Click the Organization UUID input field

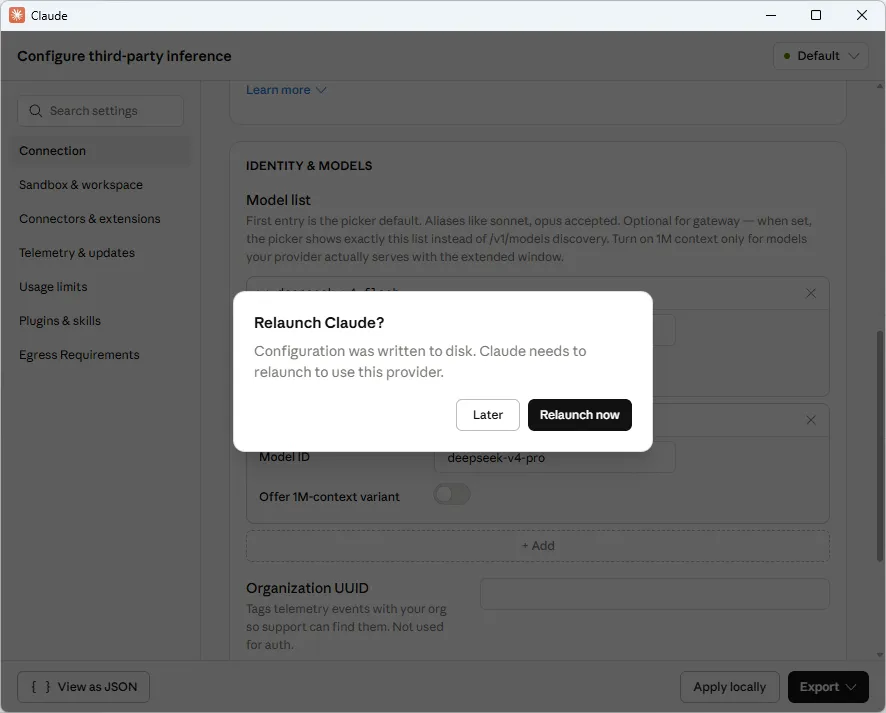coord(654,594)
